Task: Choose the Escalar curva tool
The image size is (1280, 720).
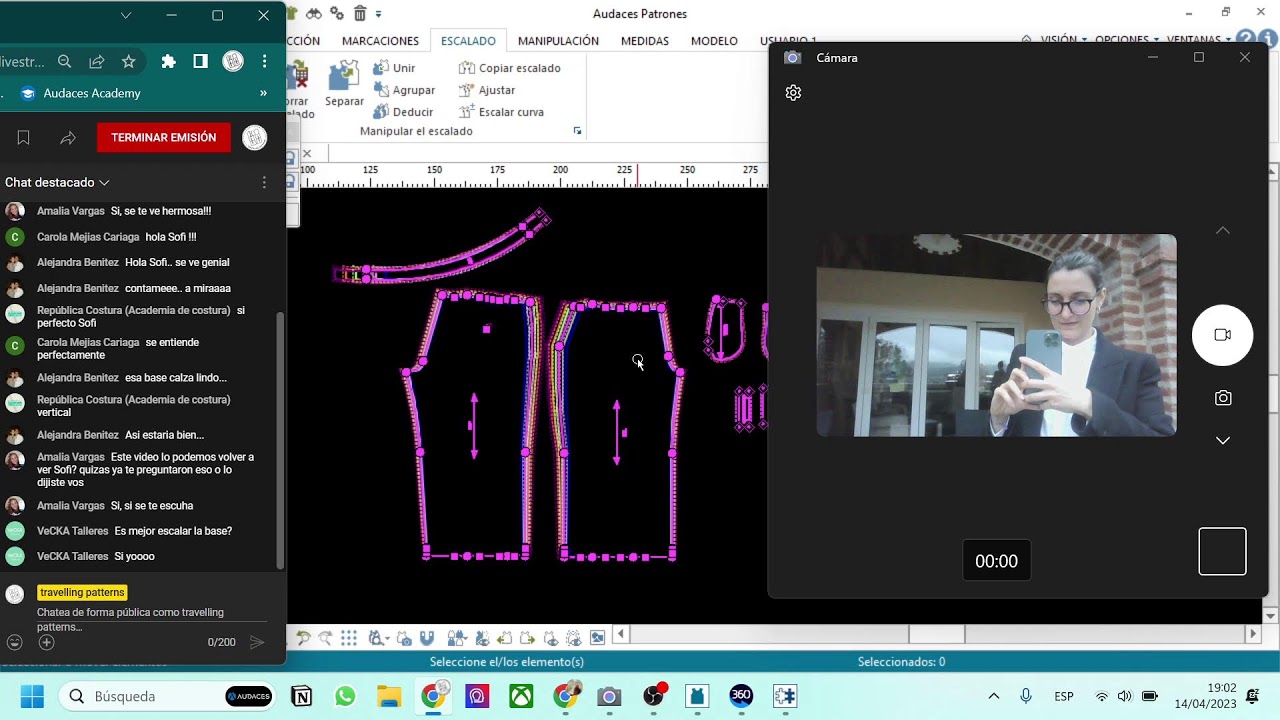Action: coord(501,112)
